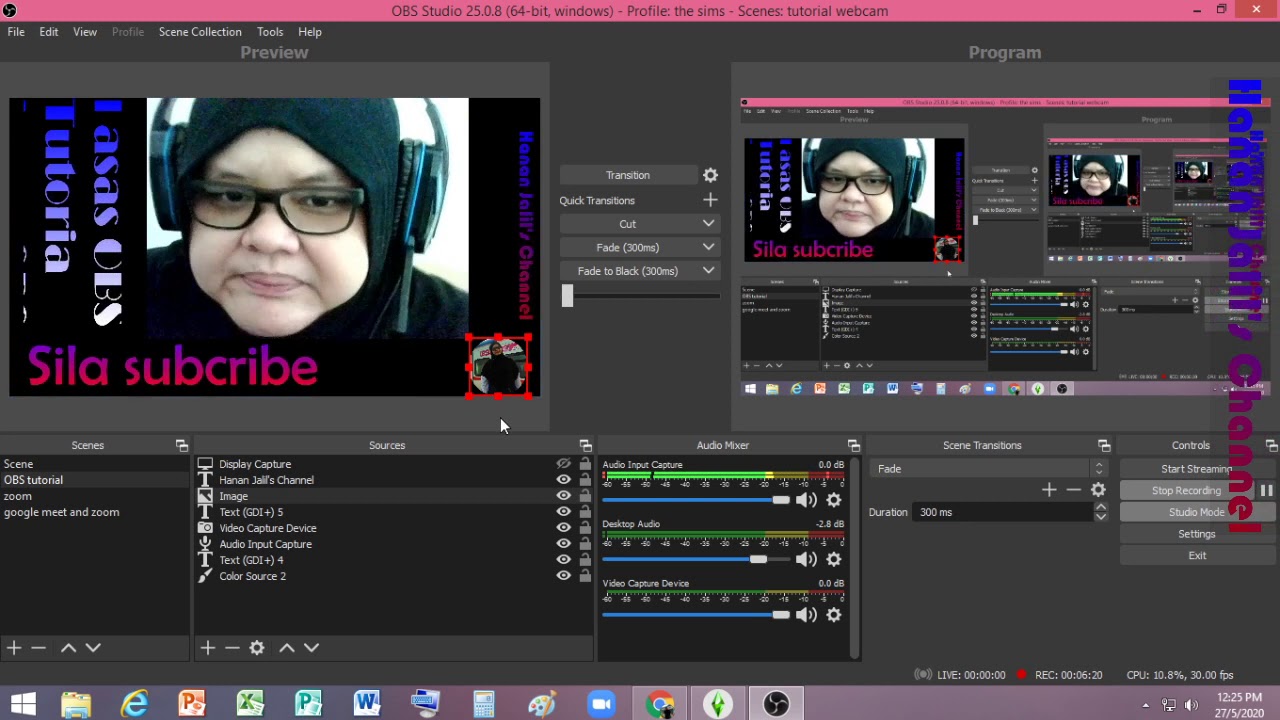Open the Scene Collection menu
This screenshot has height=720, width=1280.
(x=200, y=32)
